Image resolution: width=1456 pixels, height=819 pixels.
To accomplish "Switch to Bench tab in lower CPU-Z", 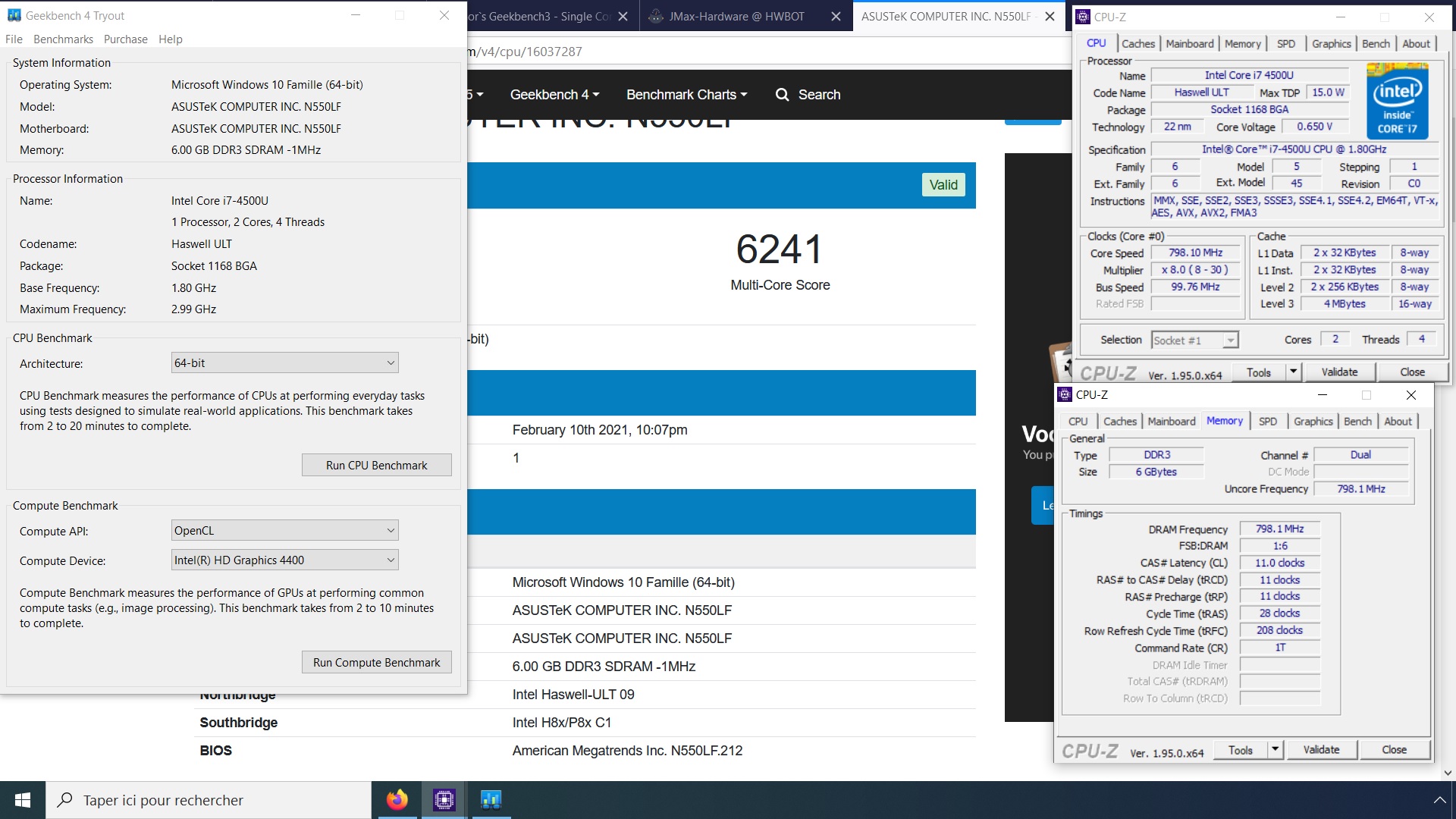I will (x=1357, y=422).
